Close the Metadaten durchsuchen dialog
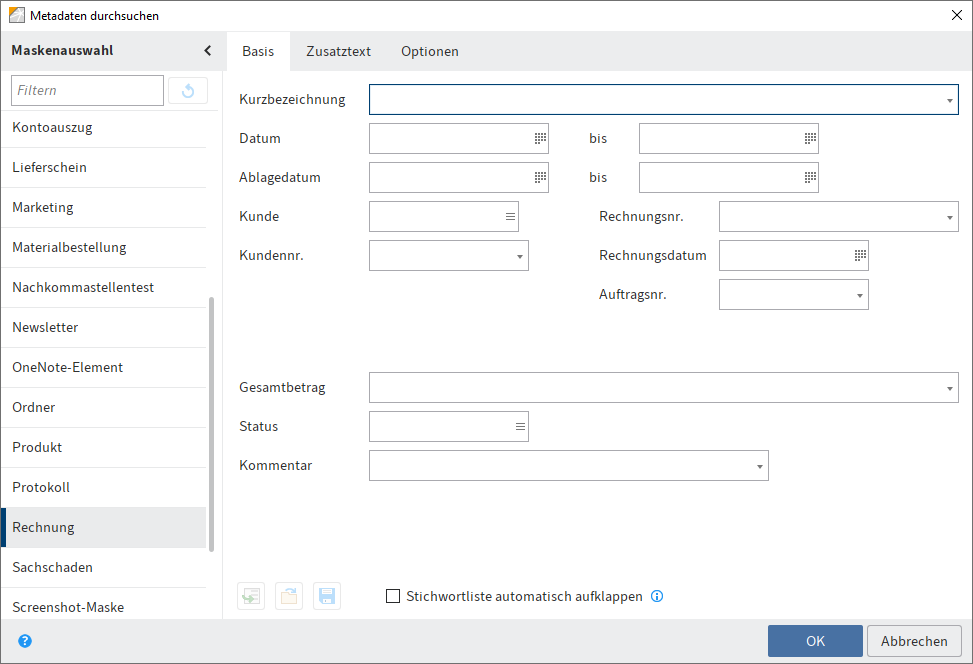 point(957,15)
